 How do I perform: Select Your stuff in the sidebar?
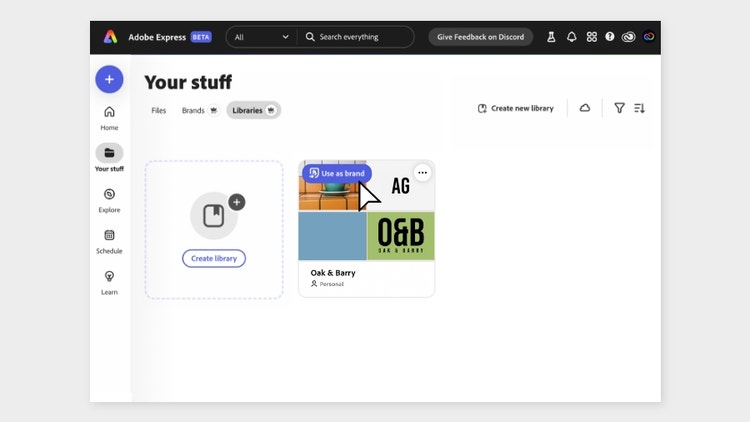tap(109, 158)
